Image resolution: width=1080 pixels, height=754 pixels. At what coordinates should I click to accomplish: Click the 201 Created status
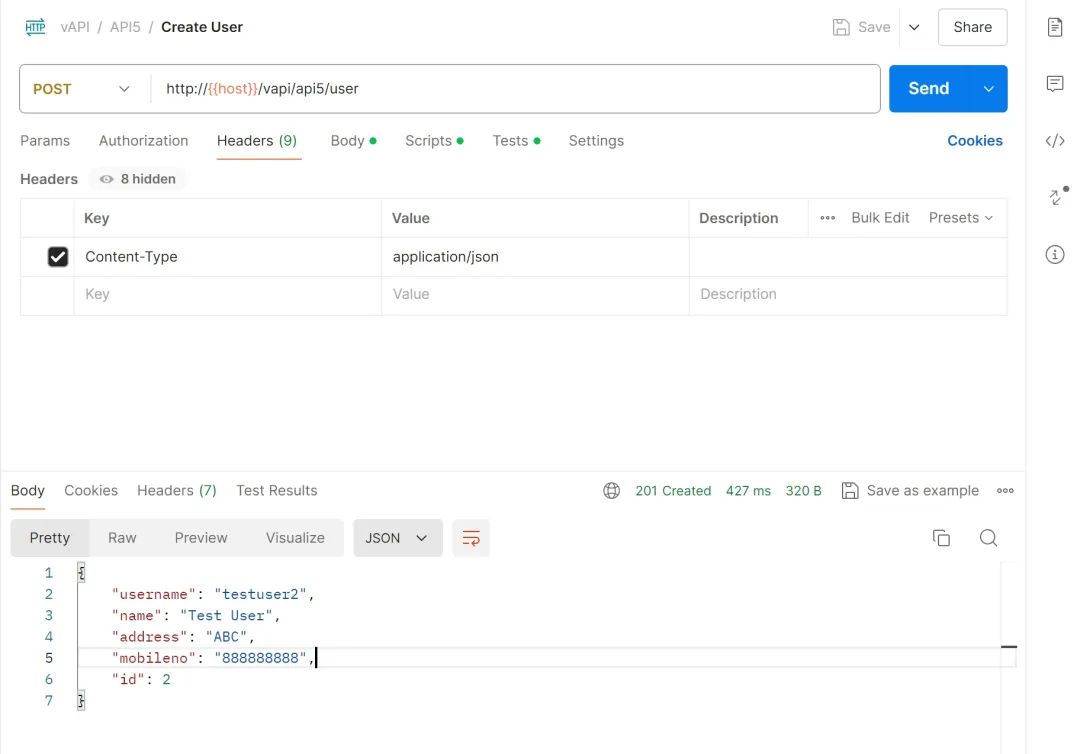click(673, 490)
